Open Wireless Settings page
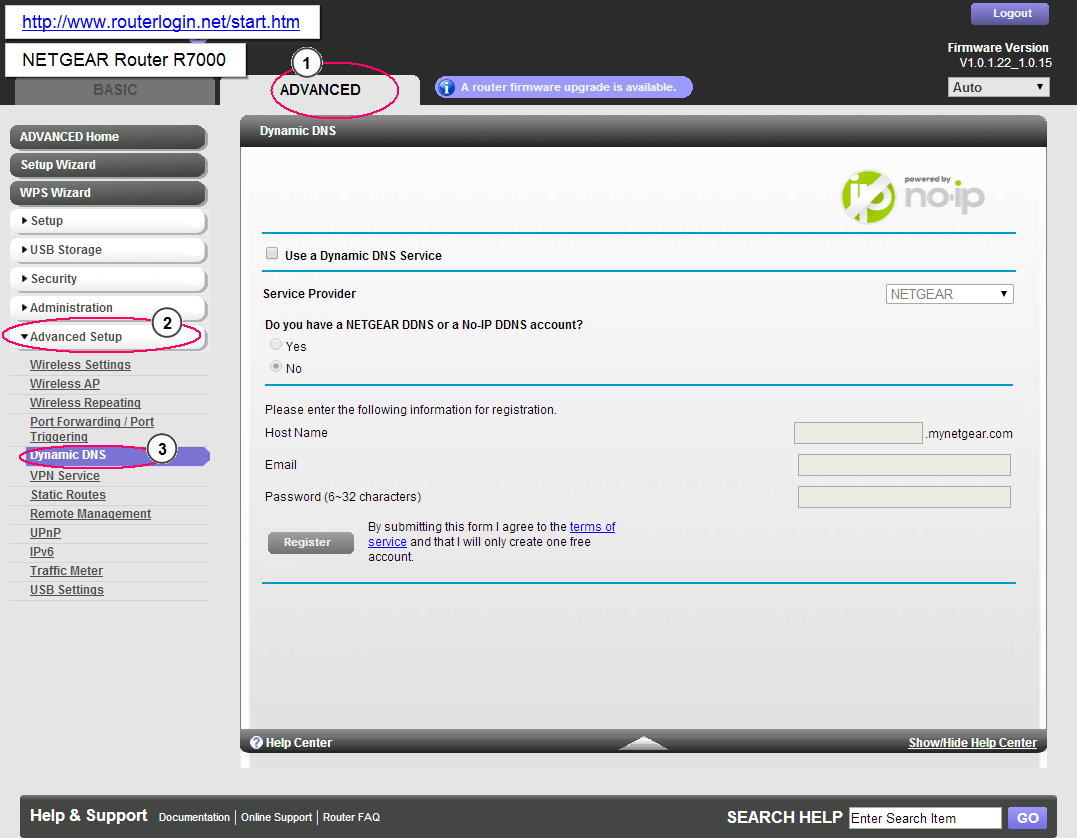This screenshot has width=1077, height=838. click(80, 365)
